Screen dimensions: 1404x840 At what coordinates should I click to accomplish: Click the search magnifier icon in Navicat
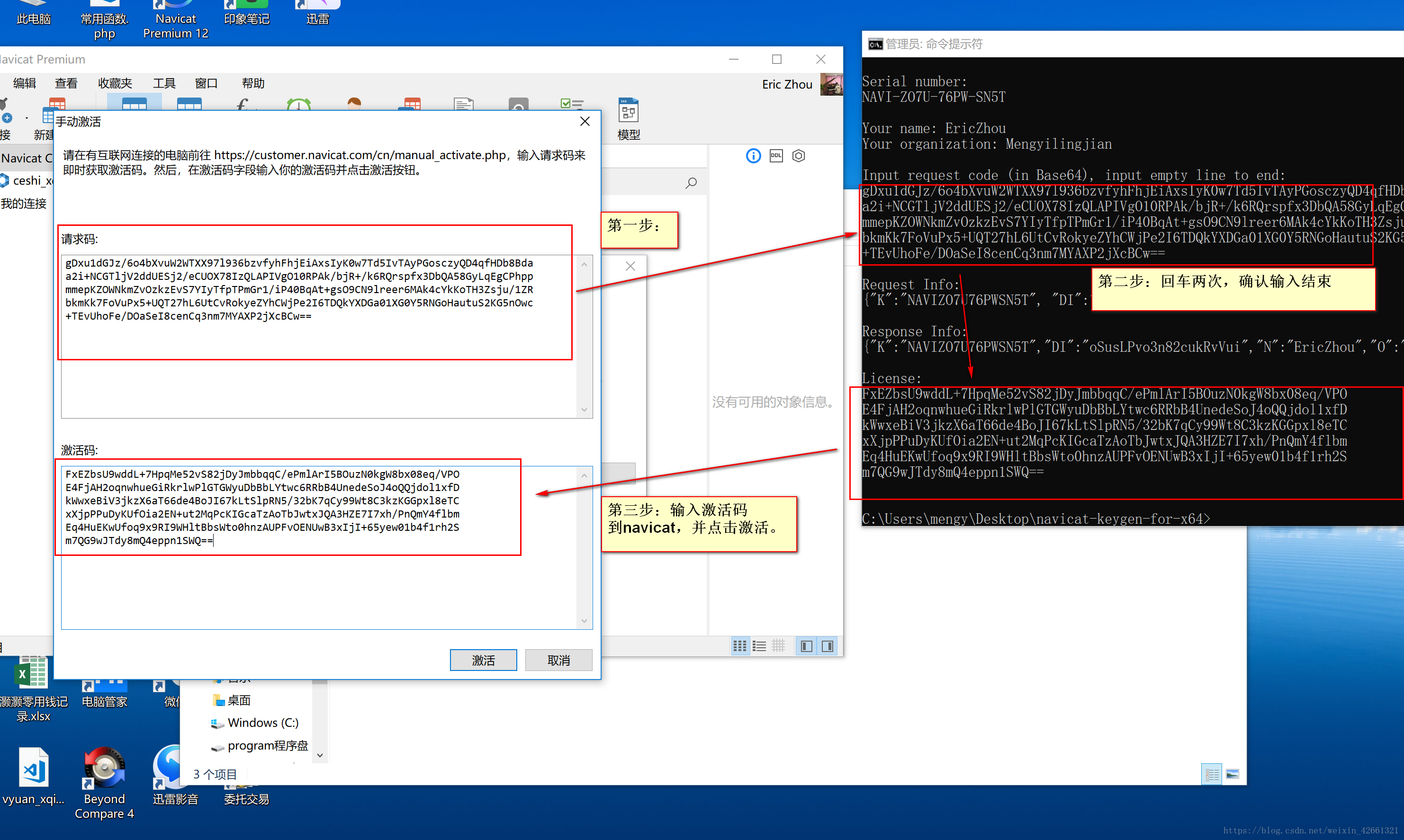tap(691, 183)
